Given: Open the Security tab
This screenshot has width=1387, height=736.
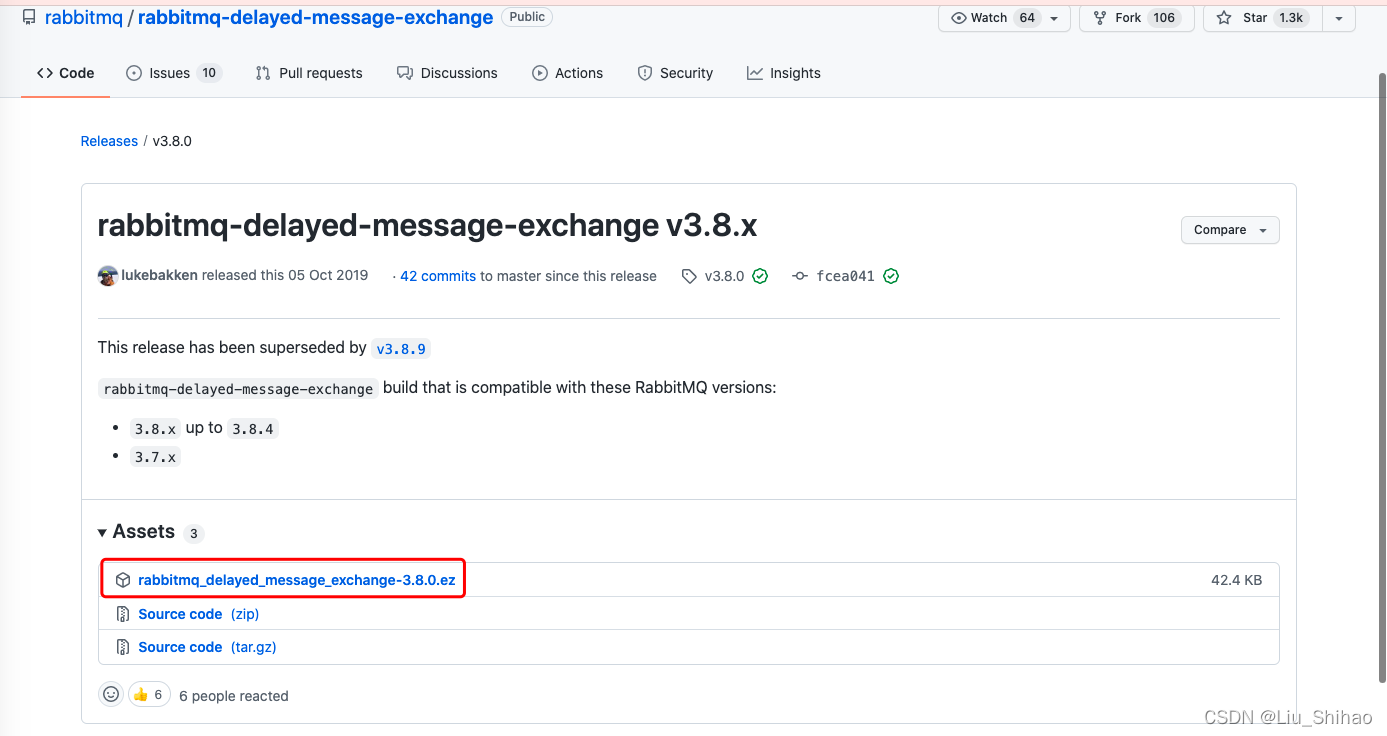Looking at the screenshot, I should pyautogui.click(x=675, y=73).
